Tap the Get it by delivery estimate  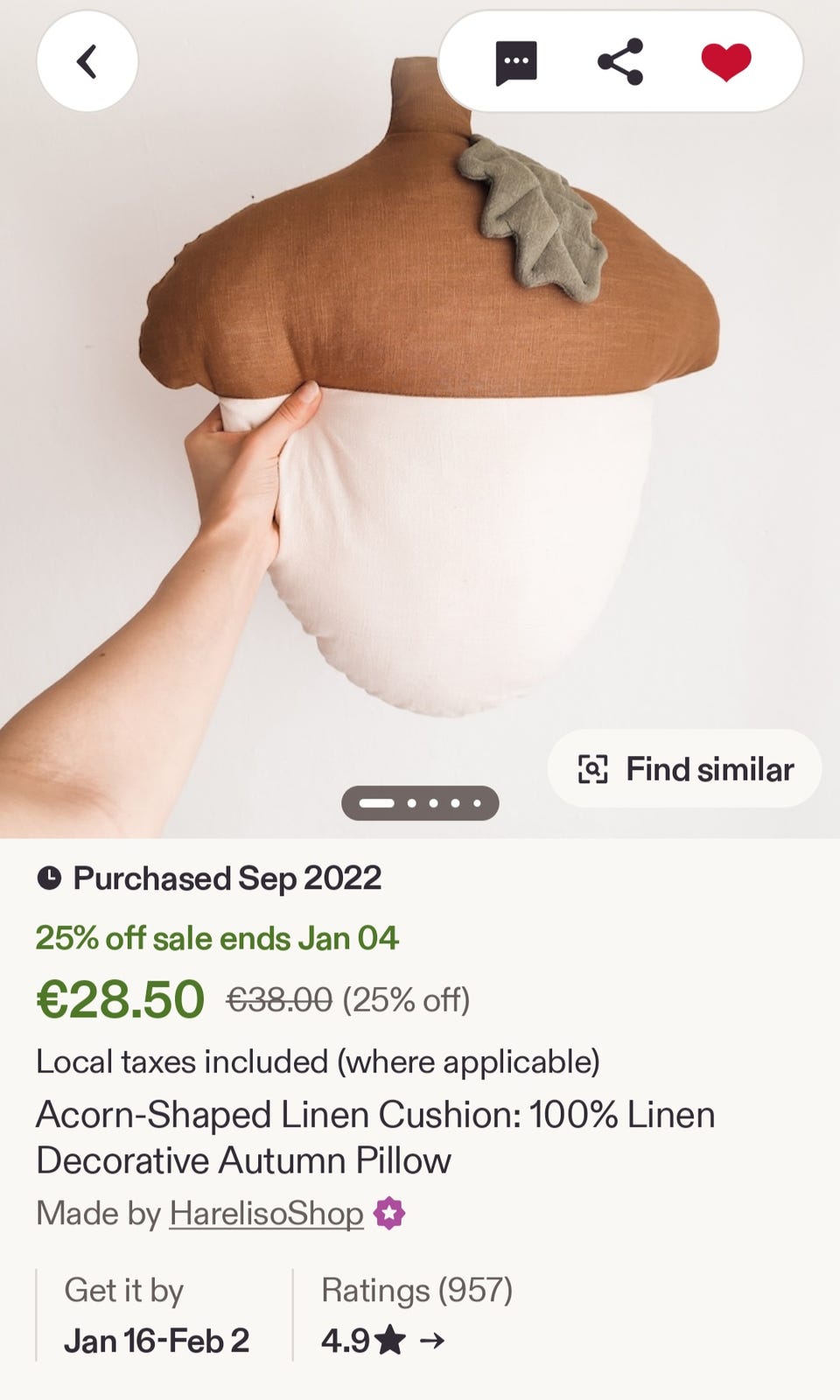124,1291
